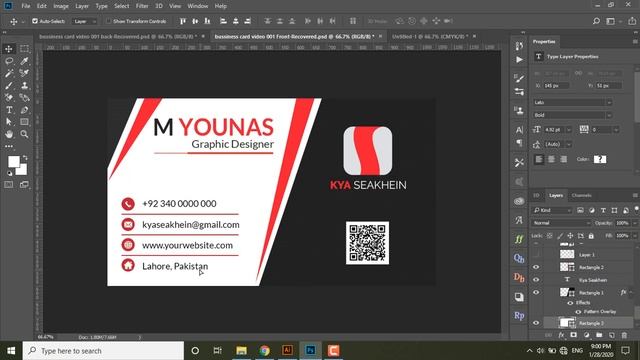
Task: Click align top edges icon in options bar
Action: pos(182,21)
